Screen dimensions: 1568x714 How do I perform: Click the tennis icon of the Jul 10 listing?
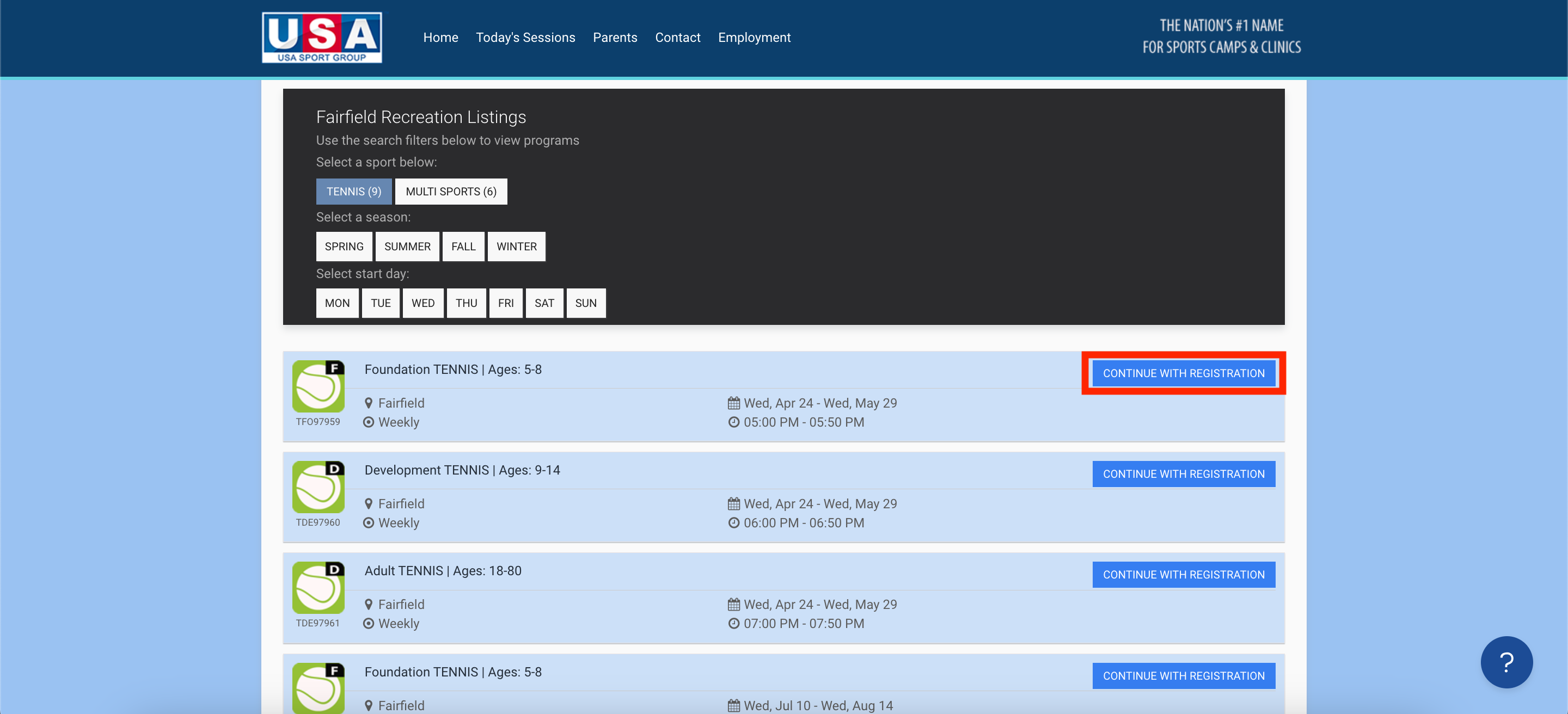point(318,688)
